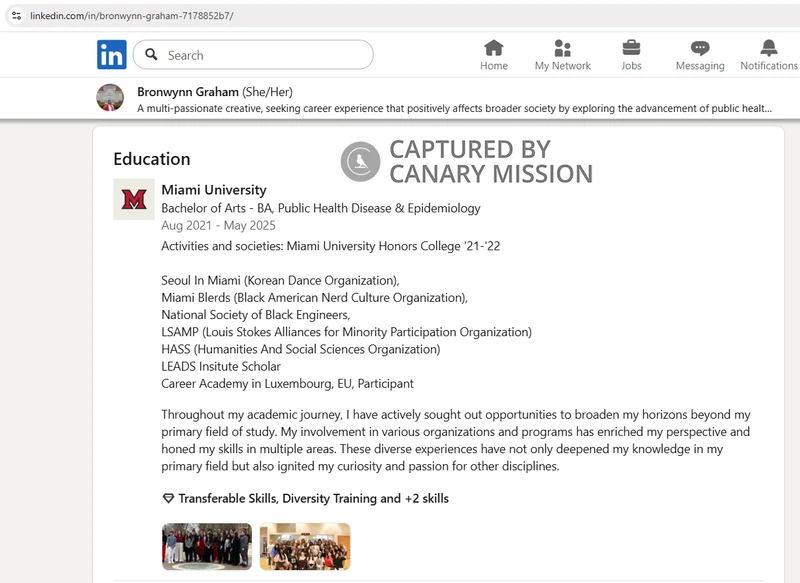This screenshot has width=800, height=583.
Task: Click the site info icon in address bar
Action: tap(16, 15)
